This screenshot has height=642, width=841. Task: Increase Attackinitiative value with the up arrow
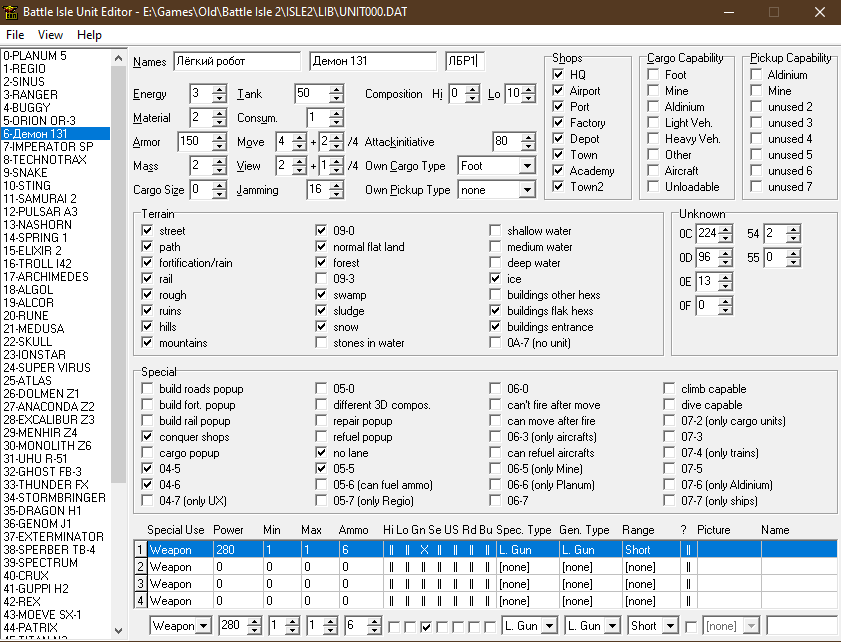(530, 137)
